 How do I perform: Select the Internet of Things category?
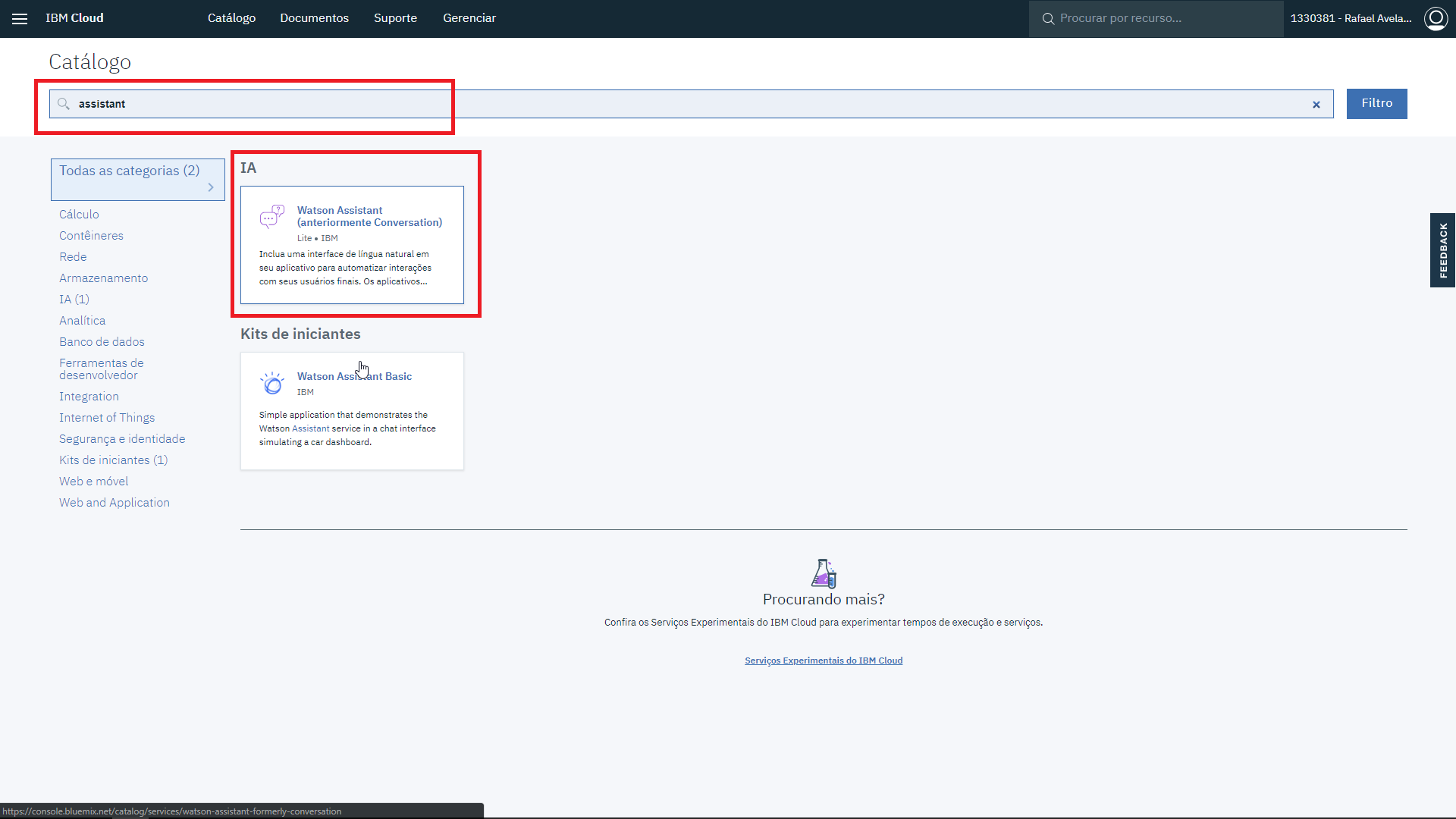tap(107, 418)
